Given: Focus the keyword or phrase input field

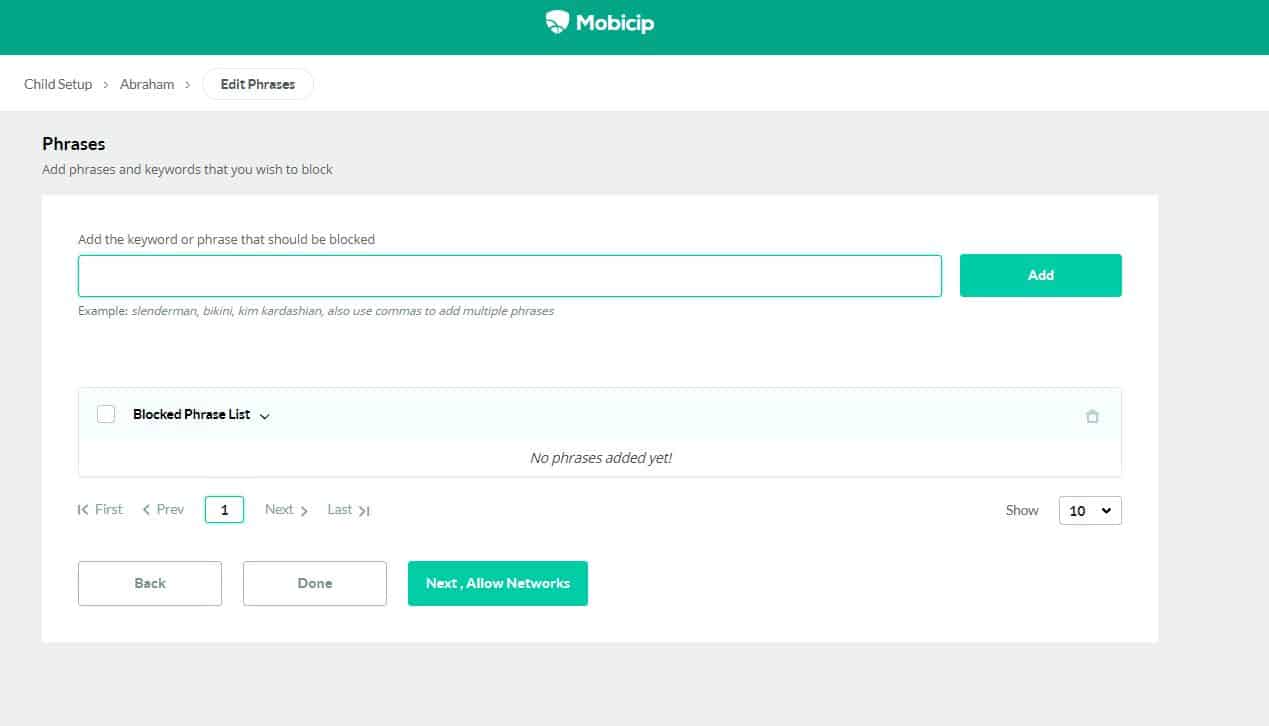Looking at the screenshot, I should click(510, 275).
